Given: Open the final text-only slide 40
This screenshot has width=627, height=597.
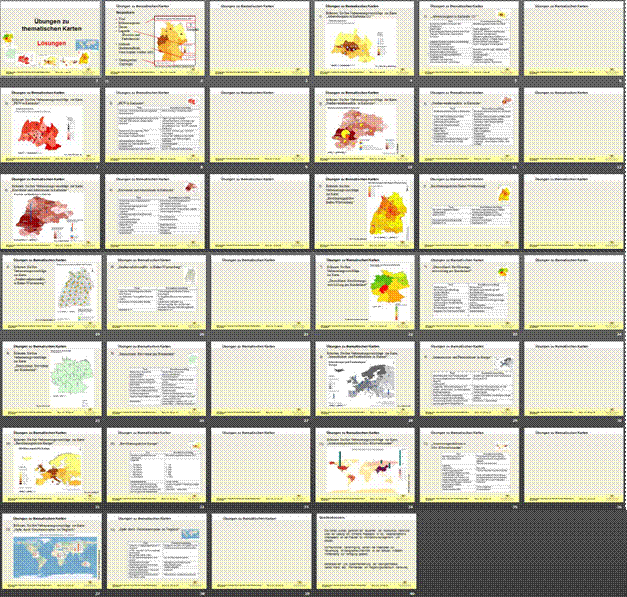Looking at the screenshot, I should coord(364,553).
